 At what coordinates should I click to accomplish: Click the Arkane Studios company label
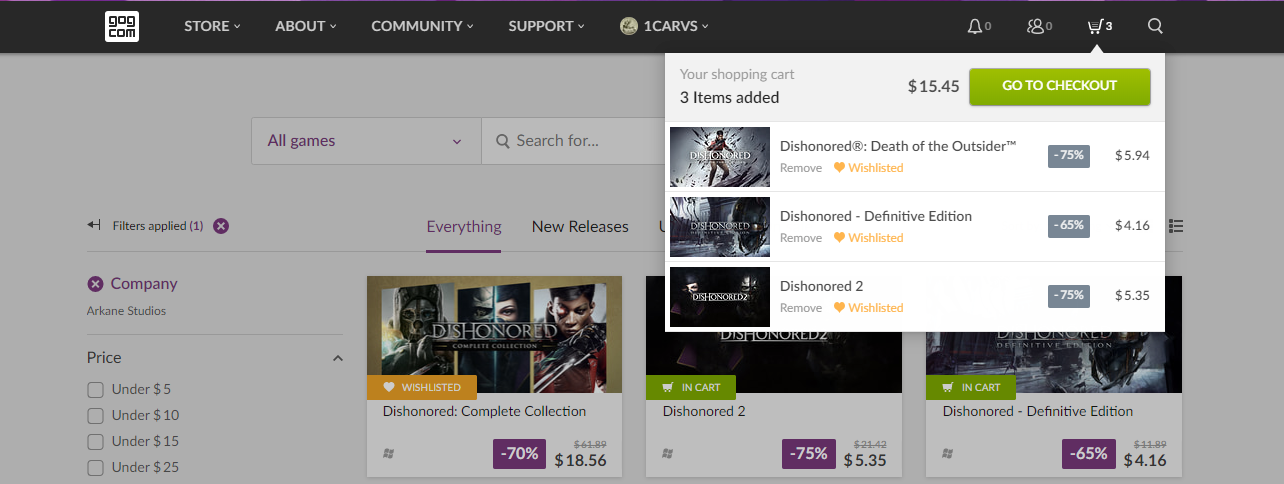click(126, 311)
